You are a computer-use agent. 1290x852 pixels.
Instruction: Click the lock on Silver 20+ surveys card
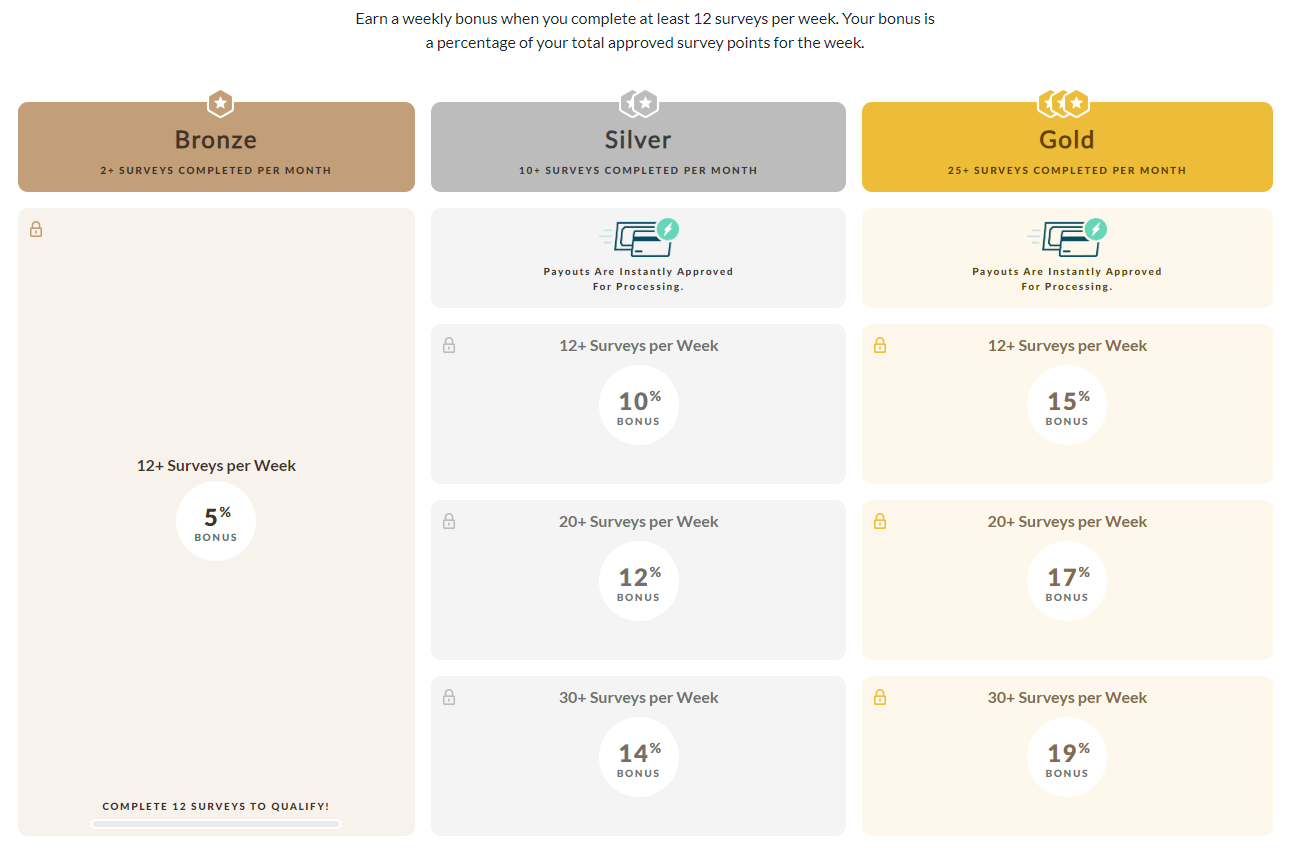coord(449,521)
